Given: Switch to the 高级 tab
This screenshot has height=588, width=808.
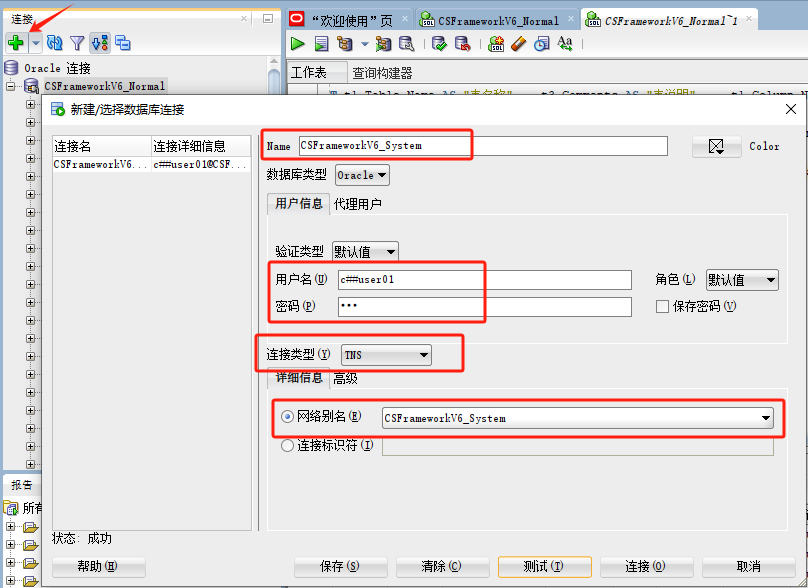Looking at the screenshot, I should click(345, 378).
